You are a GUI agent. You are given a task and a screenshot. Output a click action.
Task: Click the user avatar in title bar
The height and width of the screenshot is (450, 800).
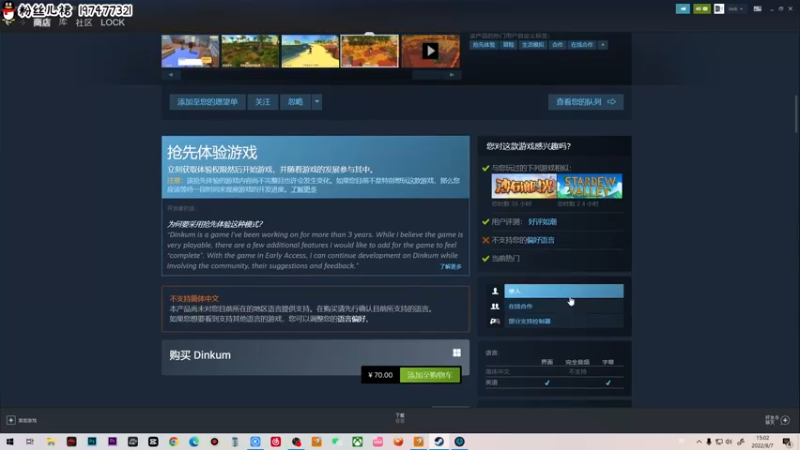[x=719, y=9]
